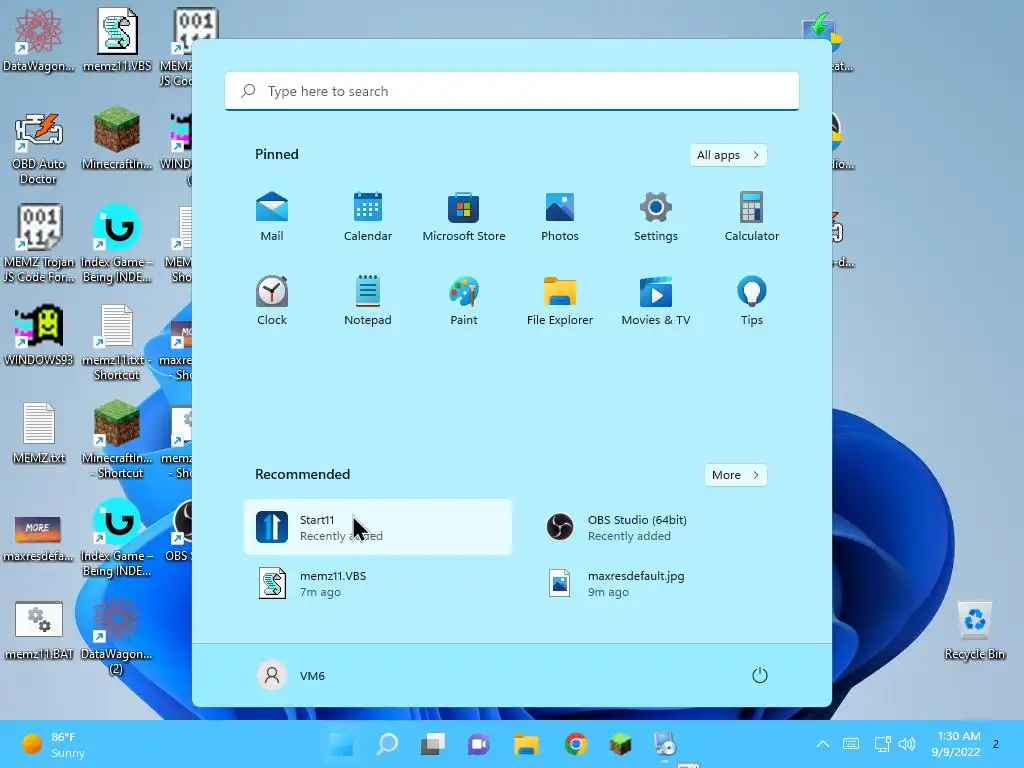
Task: Open recent file maxresdefault.jpg in Recommended
Action: pyautogui.click(x=666, y=583)
